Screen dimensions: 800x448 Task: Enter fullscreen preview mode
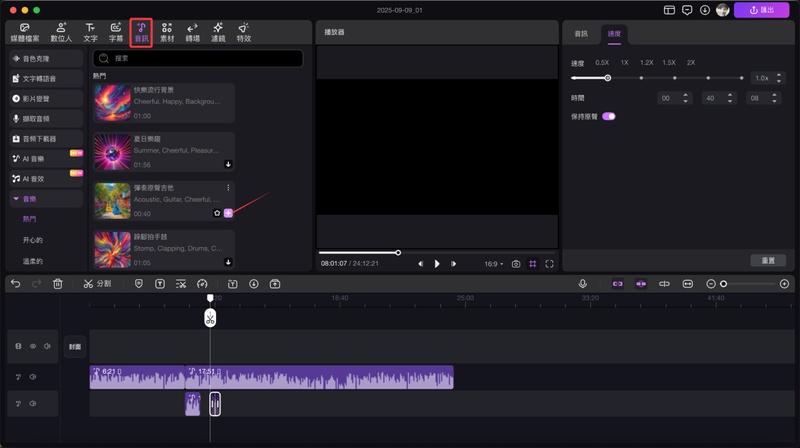[549, 264]
